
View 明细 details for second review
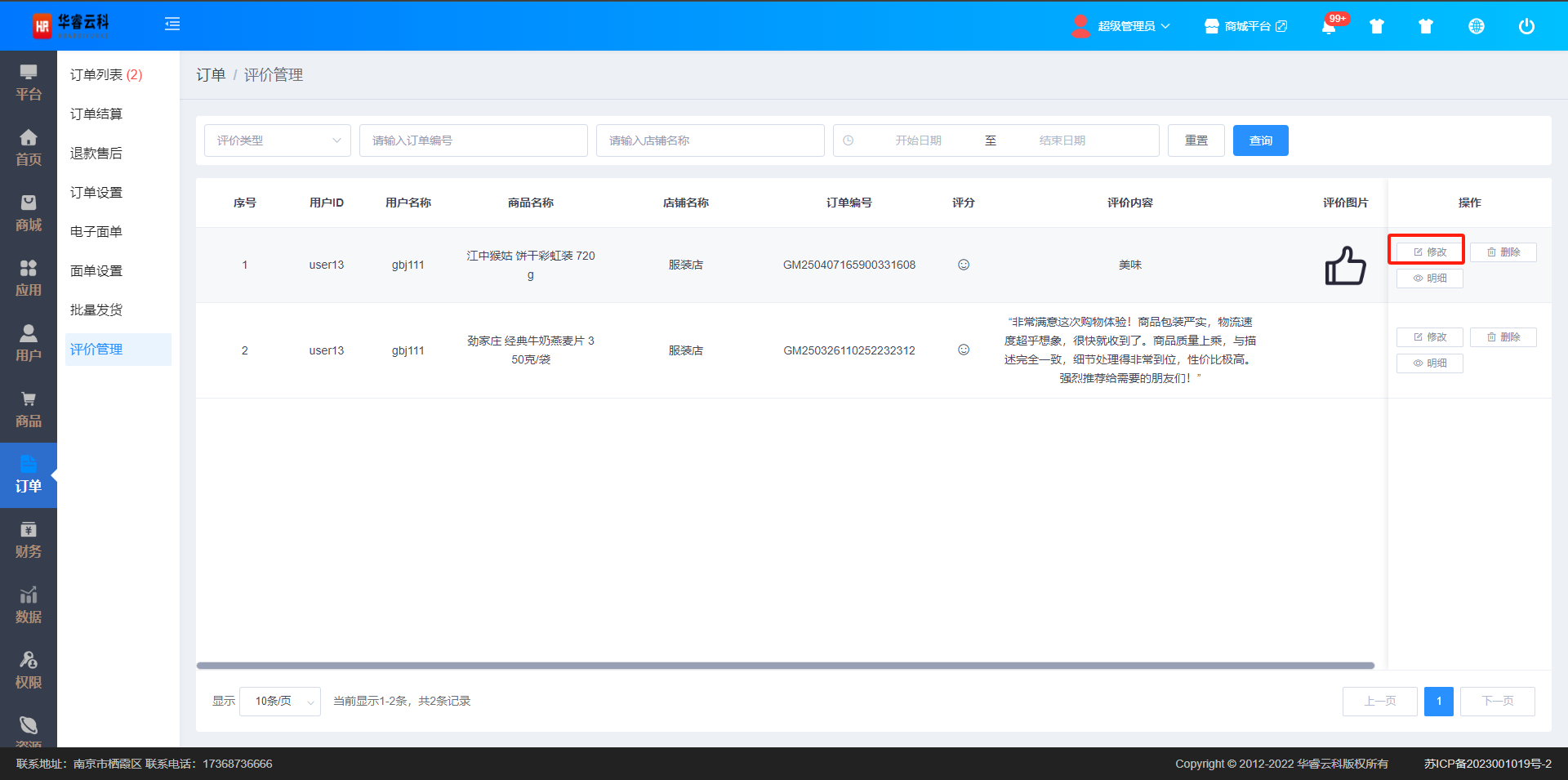click(1429, 363)
